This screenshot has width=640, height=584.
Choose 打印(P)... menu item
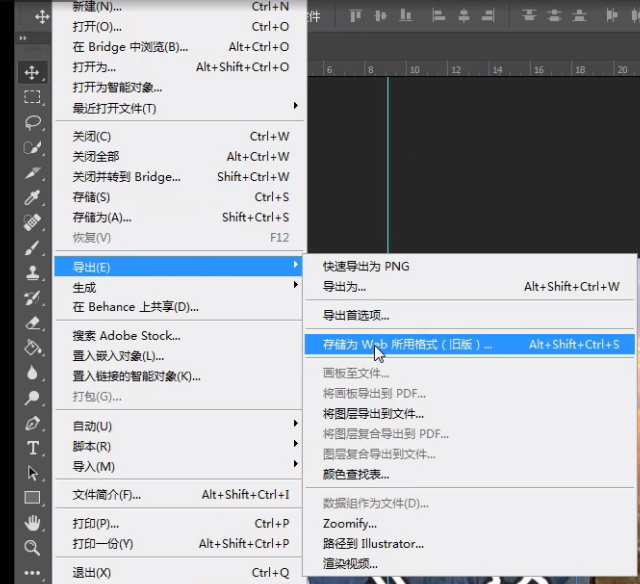(178, 523)
